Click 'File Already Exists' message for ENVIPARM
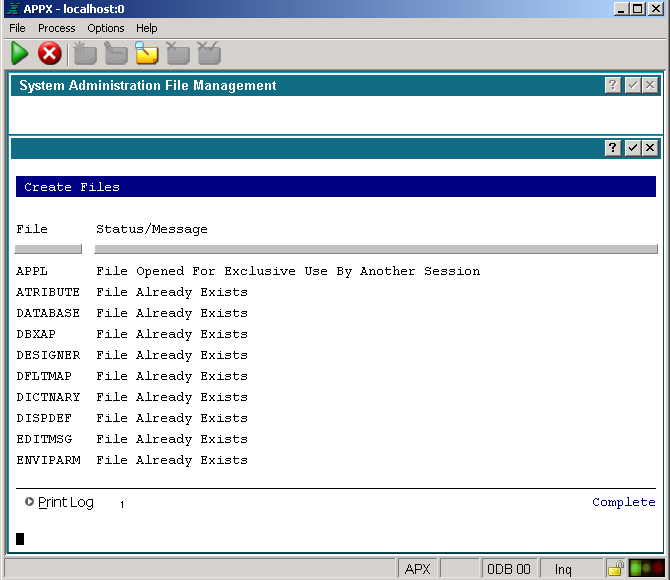 [x=172, y=460]
